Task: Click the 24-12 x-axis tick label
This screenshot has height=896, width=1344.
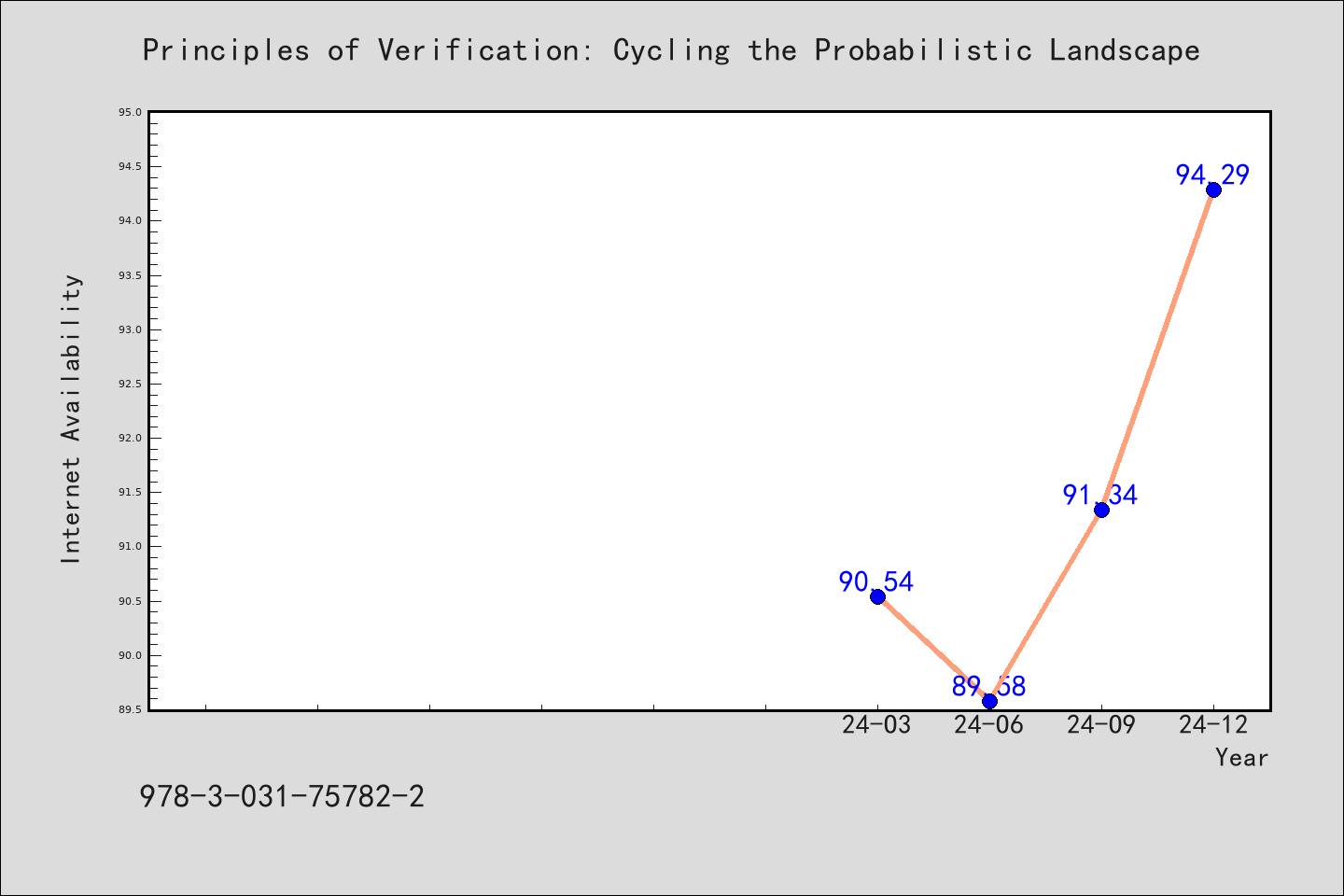Action: click(1212, 724)
